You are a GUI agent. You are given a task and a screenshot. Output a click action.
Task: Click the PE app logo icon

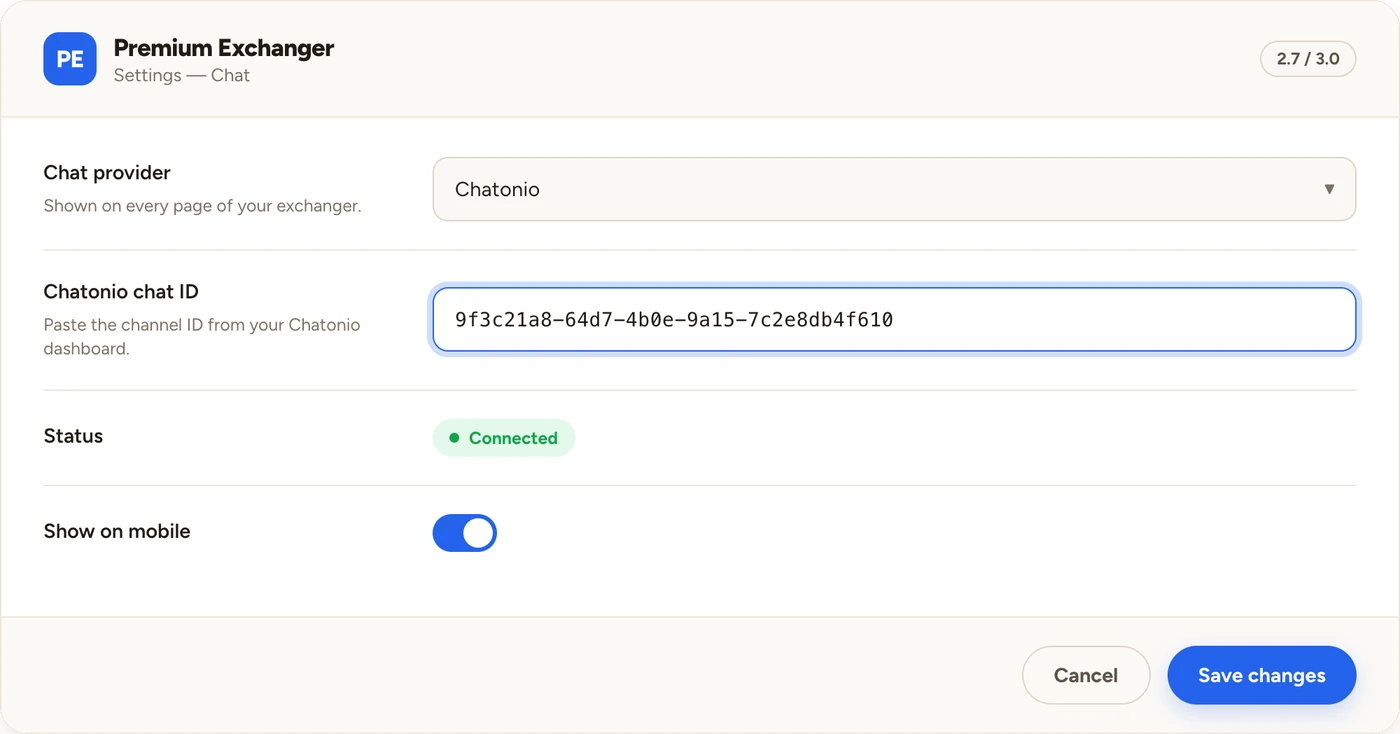click(x=70, y=59)
